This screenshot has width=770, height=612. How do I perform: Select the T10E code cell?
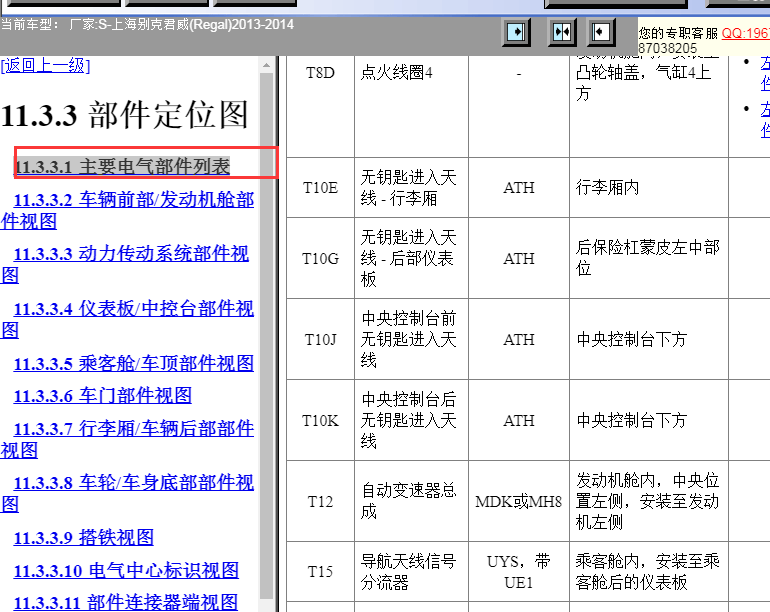320,188
